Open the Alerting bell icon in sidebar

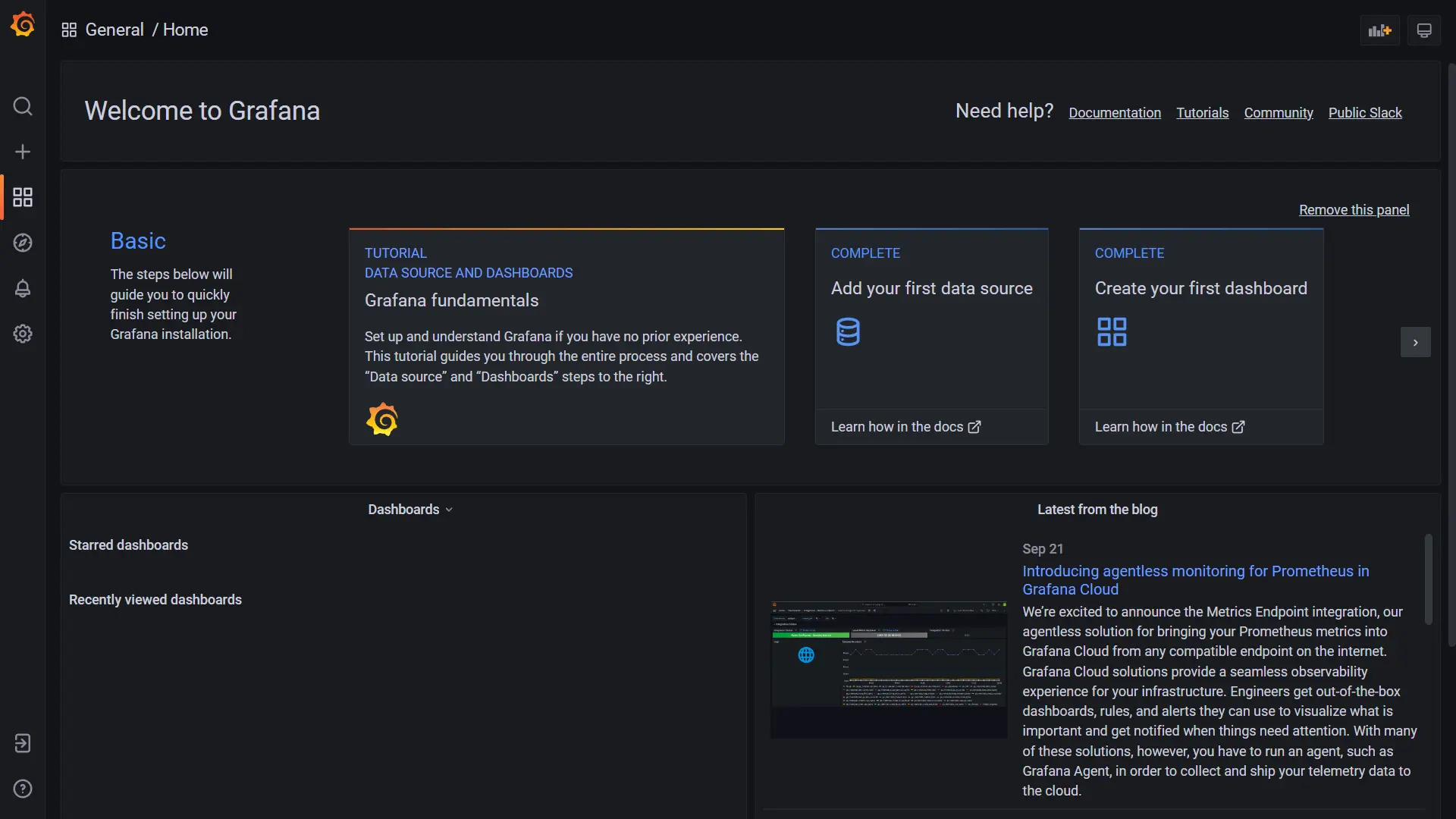(x=23, y=288)
